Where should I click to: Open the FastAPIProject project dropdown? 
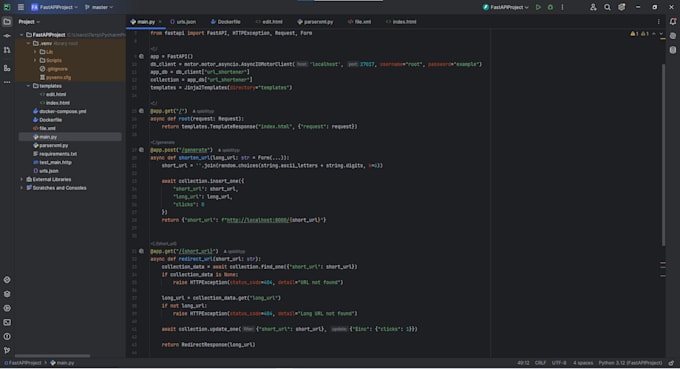(x=54, y=7)
